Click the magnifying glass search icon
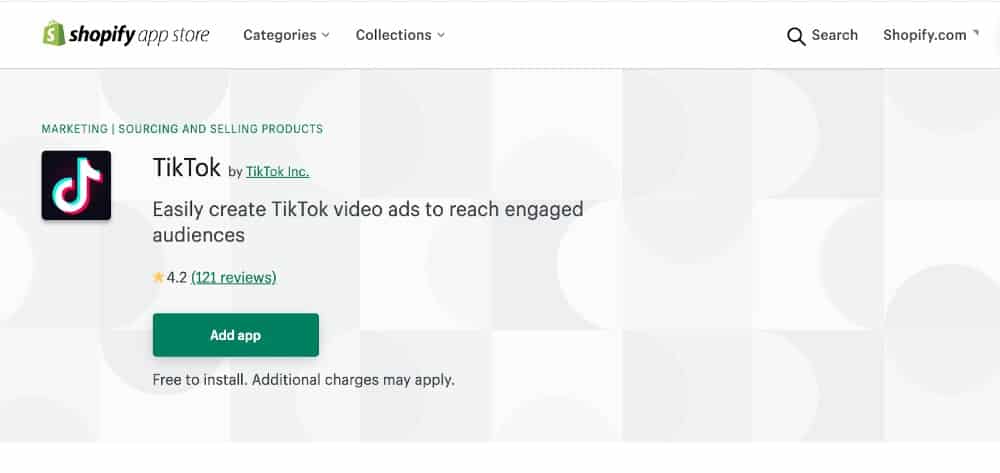Screen dimensions: 1000x473 tap(796, 36)
